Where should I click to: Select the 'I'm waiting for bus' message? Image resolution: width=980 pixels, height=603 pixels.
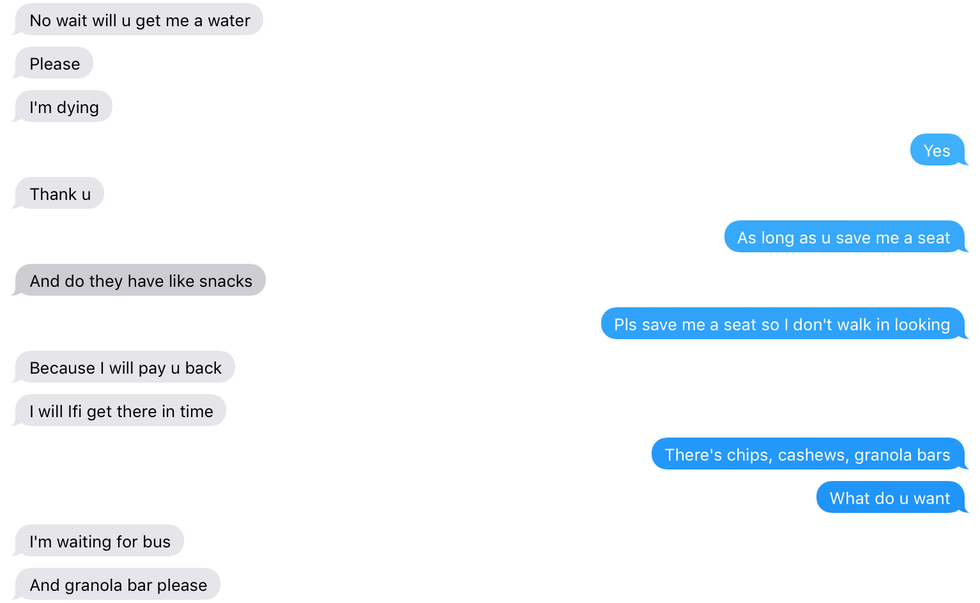(99, 541)
